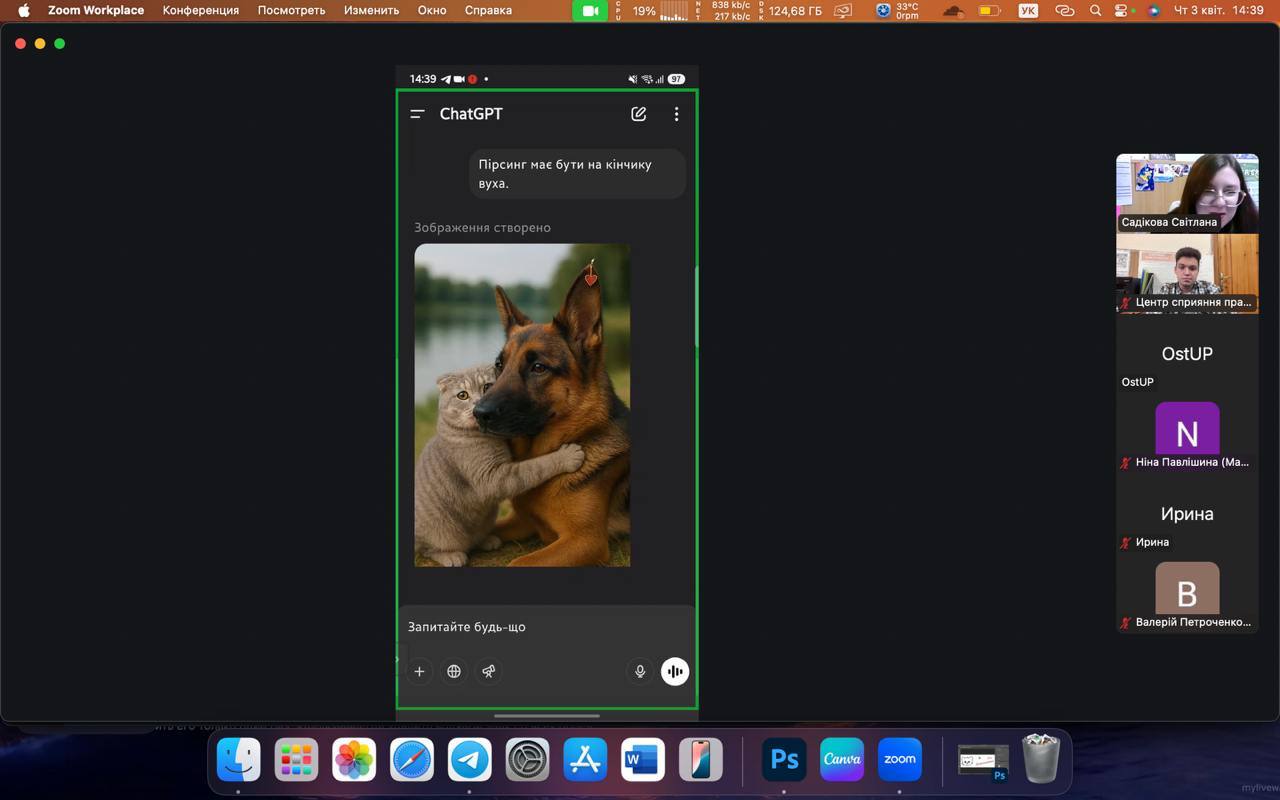1280x800 pixels.
Task: Launch Photoshop from the Dock
Action: pos(784,760)
